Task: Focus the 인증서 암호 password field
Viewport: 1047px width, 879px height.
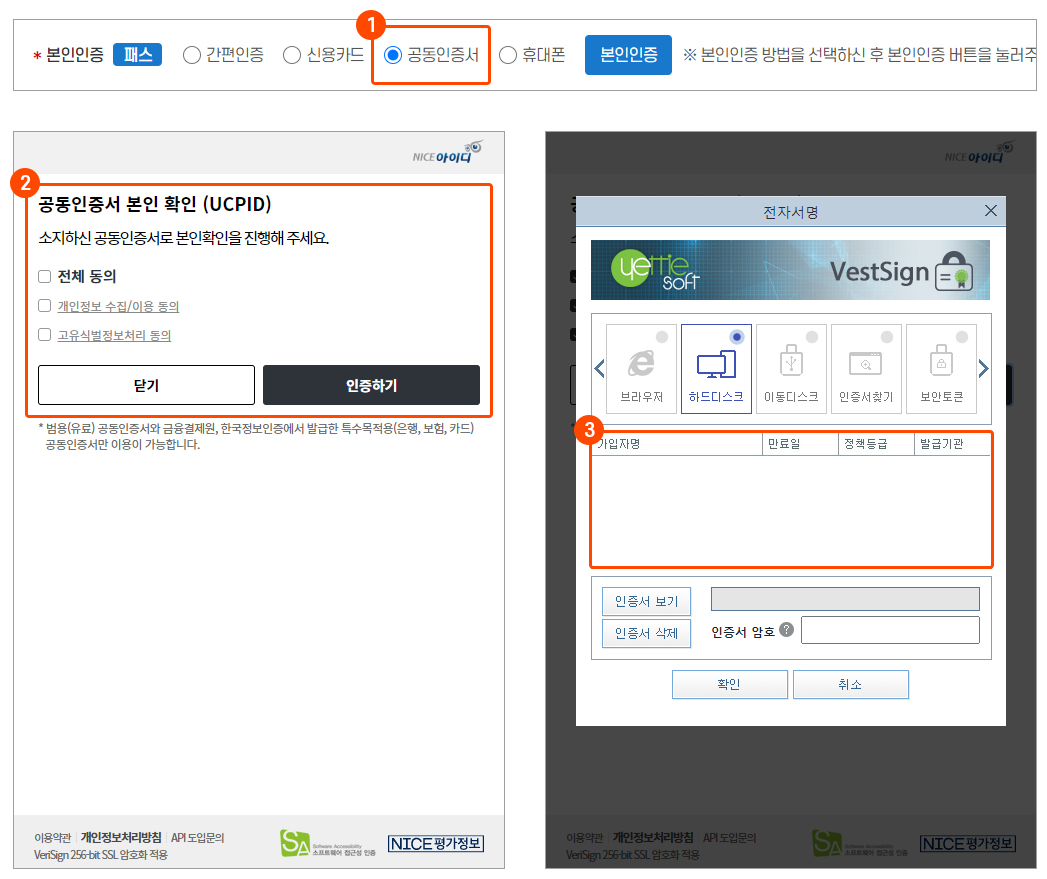Action: (890, 630)
